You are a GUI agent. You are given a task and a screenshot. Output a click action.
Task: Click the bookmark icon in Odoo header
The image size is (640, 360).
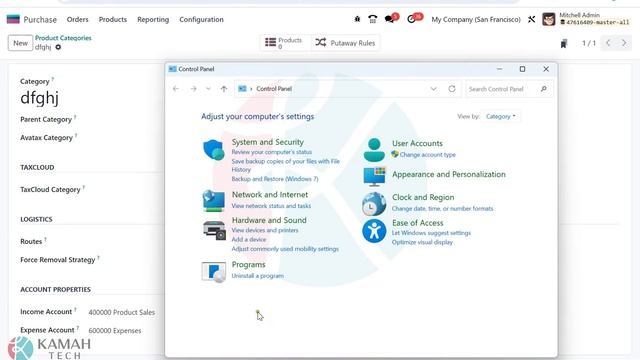tap(564, 43)
